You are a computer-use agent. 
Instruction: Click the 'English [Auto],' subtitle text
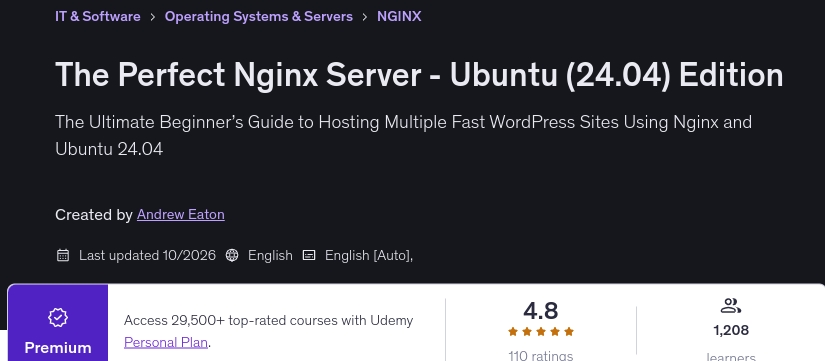tap(369, 256)
